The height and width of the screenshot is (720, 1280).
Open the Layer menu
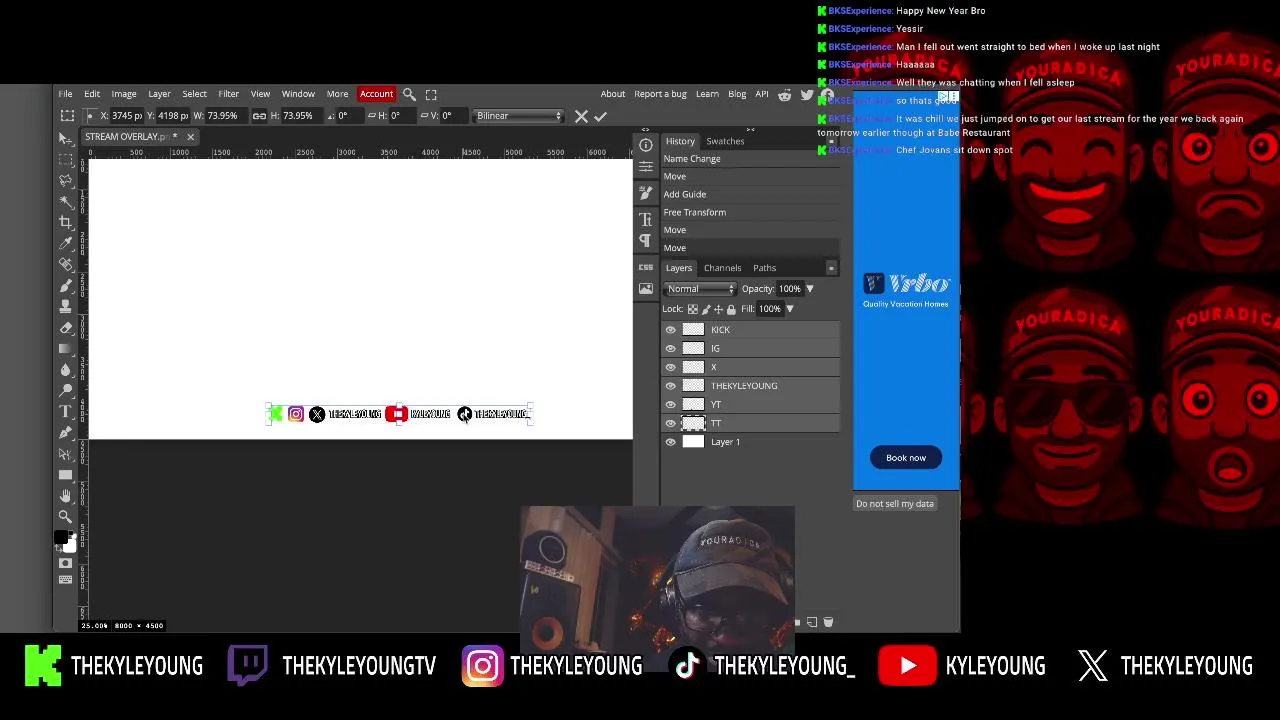click(x=159, y=94)
